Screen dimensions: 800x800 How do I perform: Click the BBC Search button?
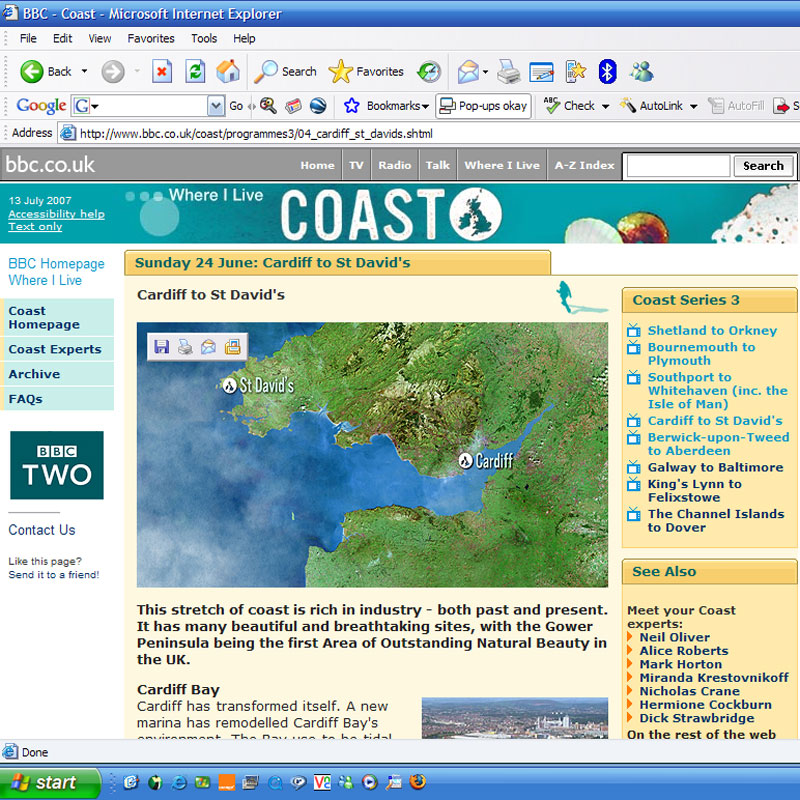[x=763, y=166]
